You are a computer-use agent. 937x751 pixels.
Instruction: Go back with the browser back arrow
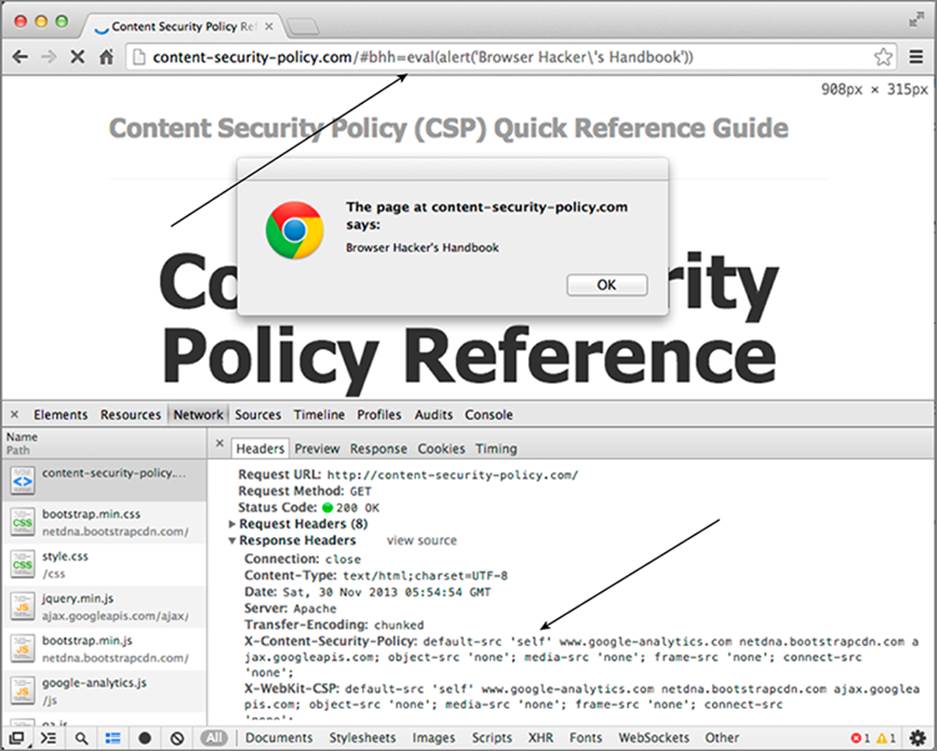coord(20,57)
